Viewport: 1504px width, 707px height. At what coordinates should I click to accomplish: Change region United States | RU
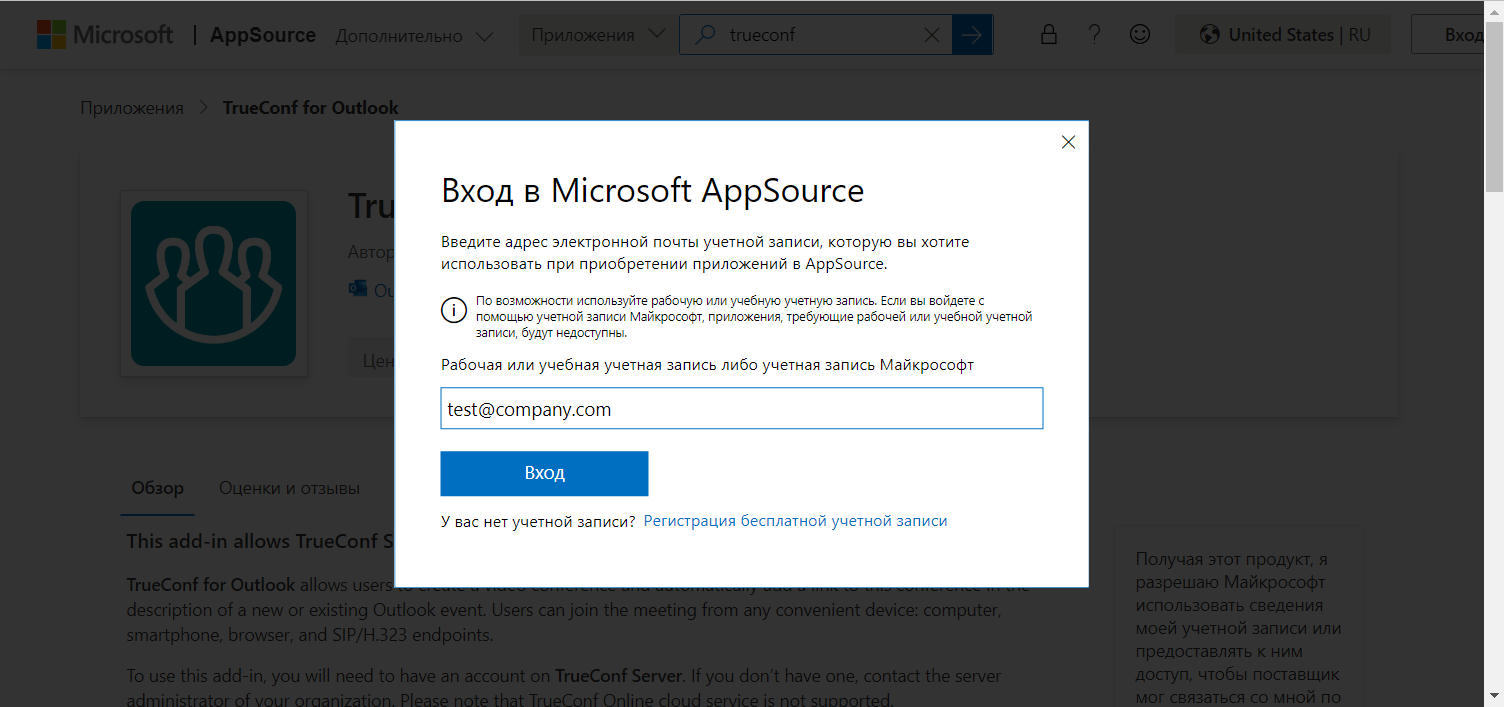1285,35
